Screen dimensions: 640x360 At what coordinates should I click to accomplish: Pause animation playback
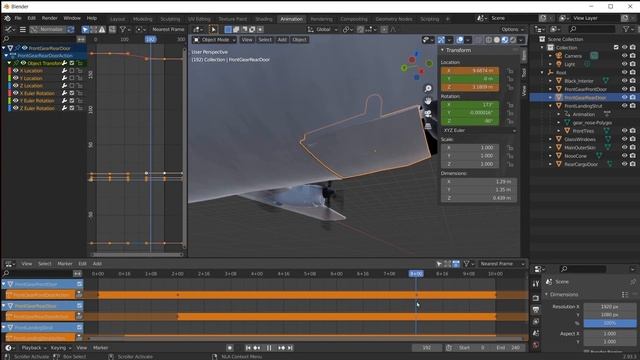[269, 348]
